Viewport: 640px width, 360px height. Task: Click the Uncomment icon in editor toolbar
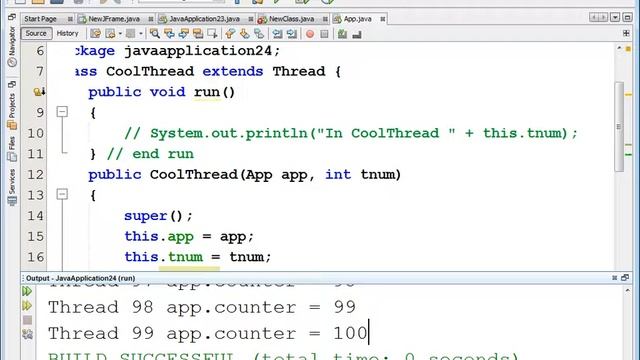pos(357,34)
